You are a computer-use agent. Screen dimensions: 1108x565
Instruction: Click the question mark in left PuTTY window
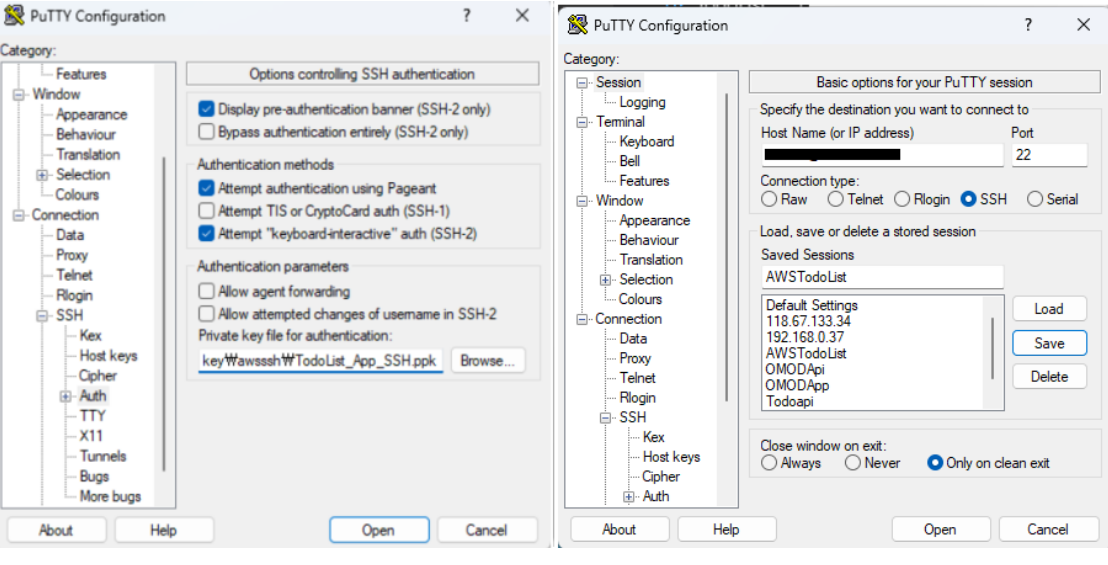tap(466, 16)
